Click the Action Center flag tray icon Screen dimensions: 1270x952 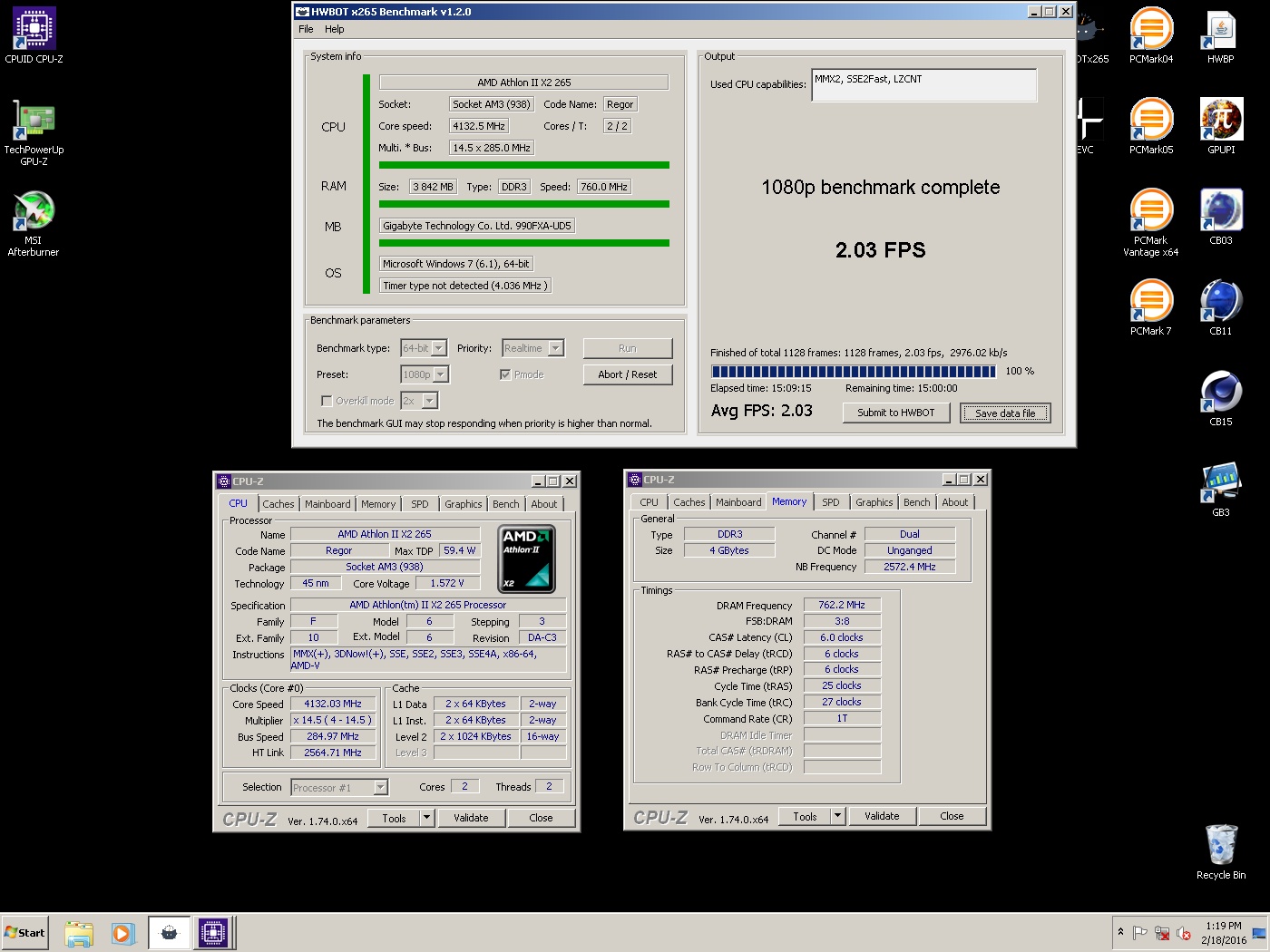pos(1140,933)
